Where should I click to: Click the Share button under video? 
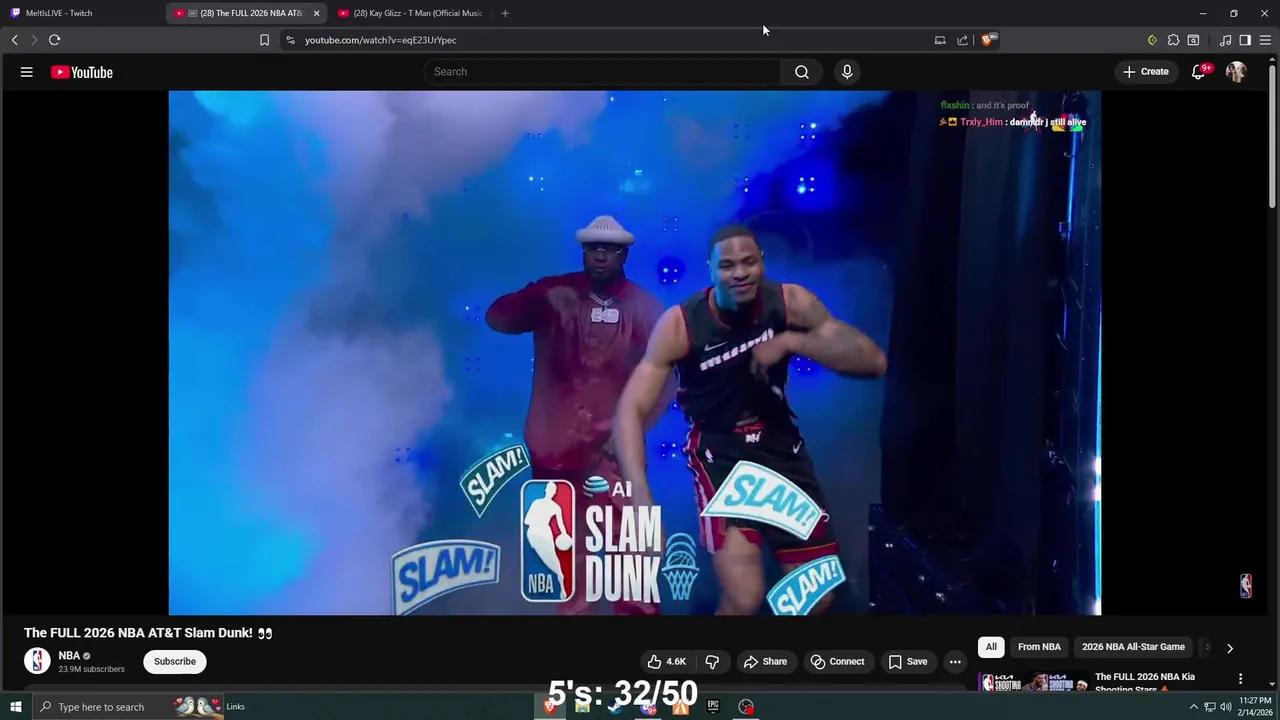point(765,661)
